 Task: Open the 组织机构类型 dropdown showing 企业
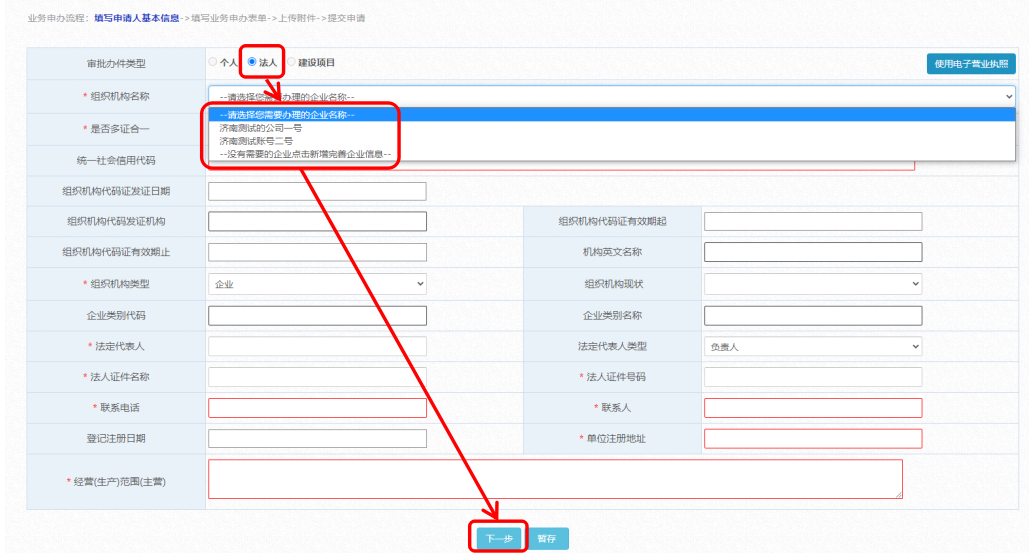[x=317, y=284]
